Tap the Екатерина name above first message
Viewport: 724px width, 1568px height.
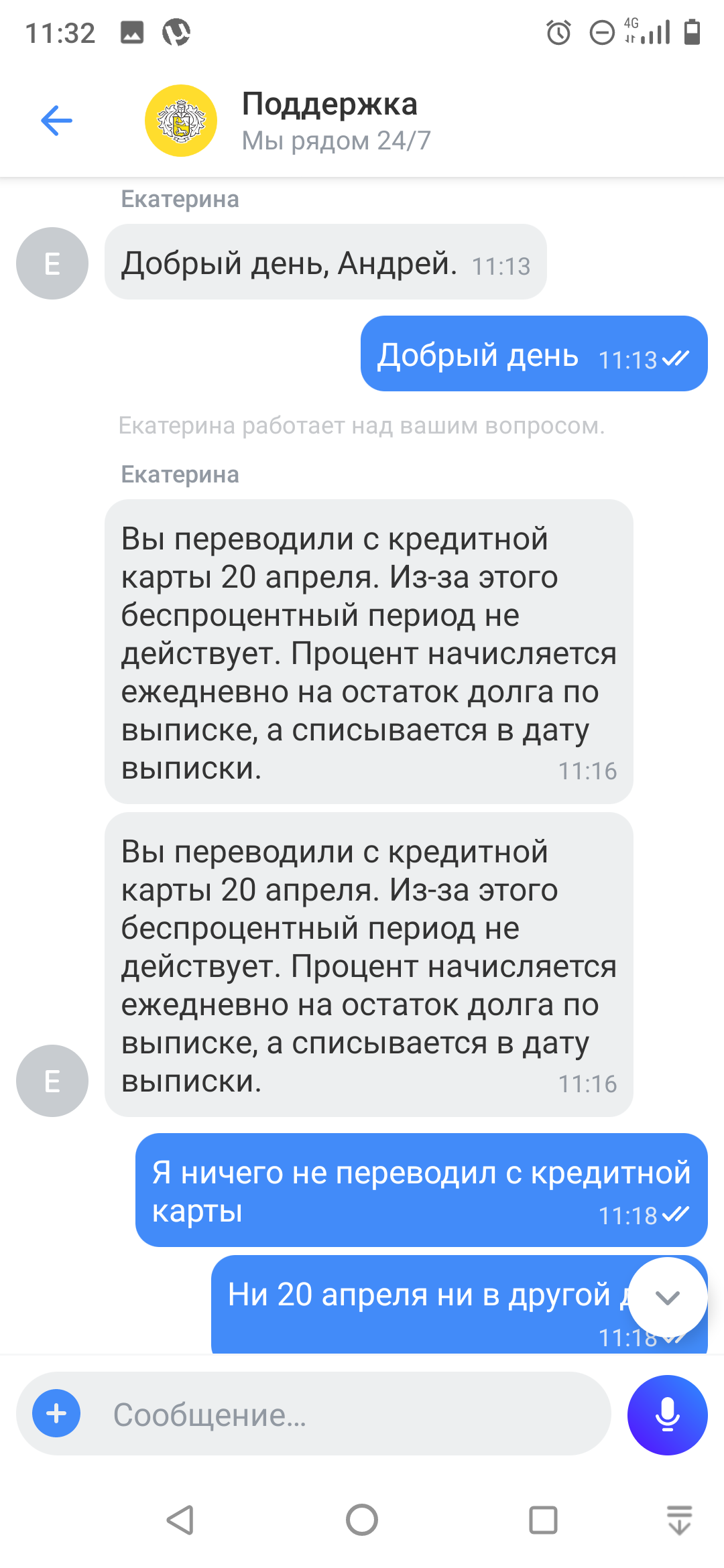(x=180, y=200)
